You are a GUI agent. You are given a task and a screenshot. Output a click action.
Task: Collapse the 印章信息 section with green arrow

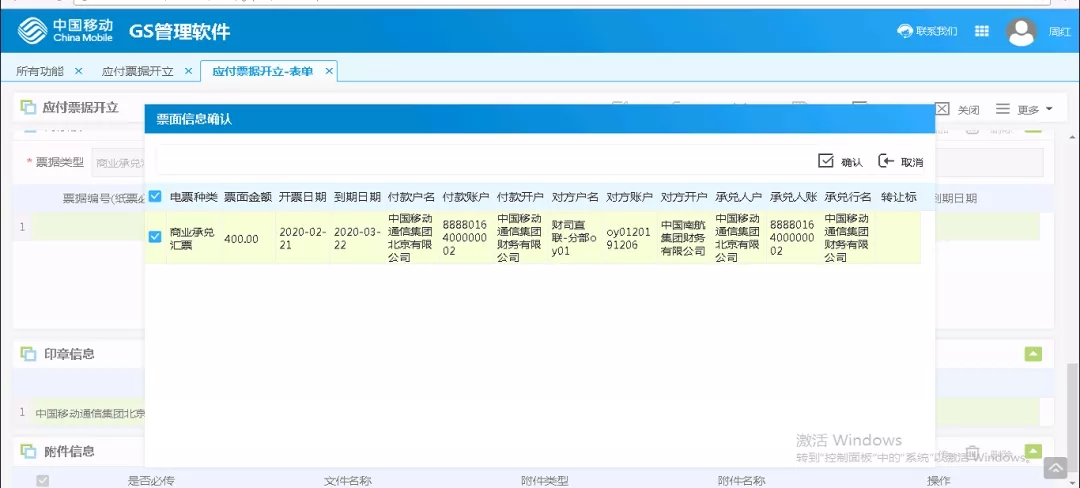click(x=1033, y=354)
